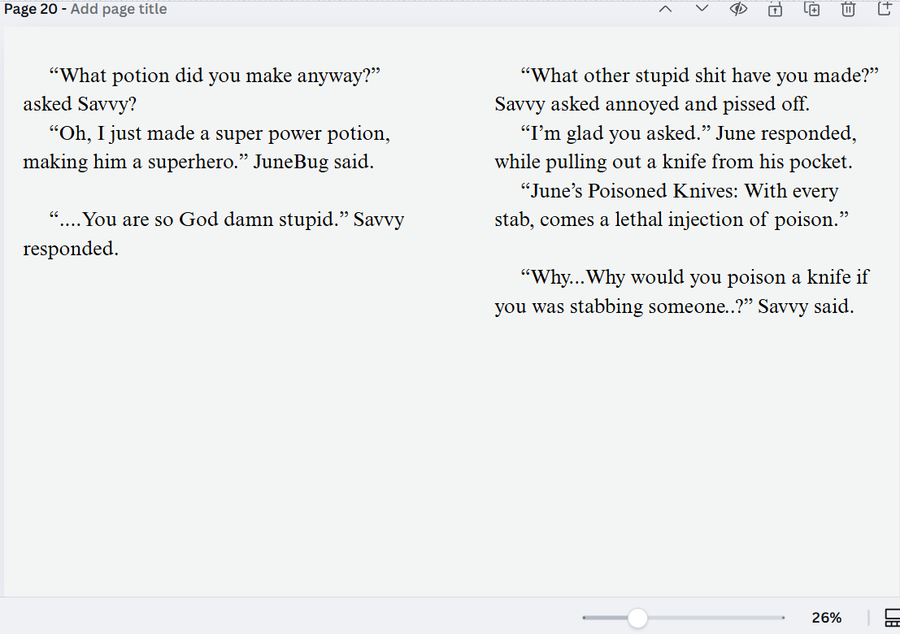Viewport: 900px width, 634px height.
Task: Select the right text block about knives
Action: (x=686, y=190)
